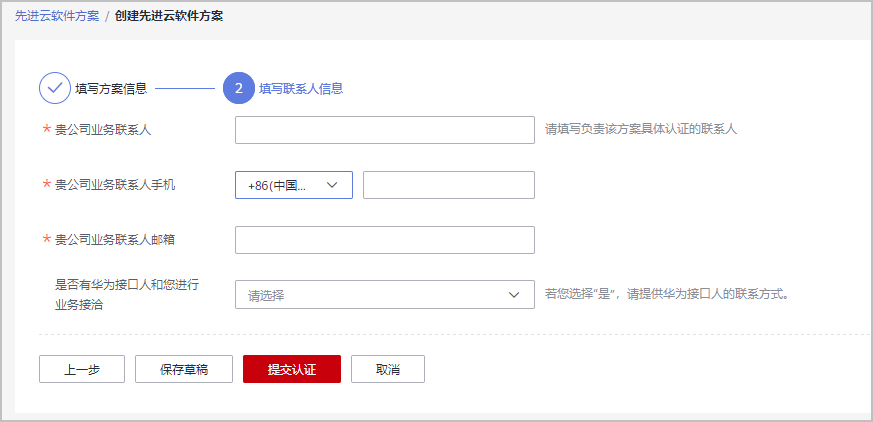The width and height of the screenshot is (873, 422).
Task: Focus the 贵公司业务联系人 name field
Action: pyautogui.click(x=385, y=130)
